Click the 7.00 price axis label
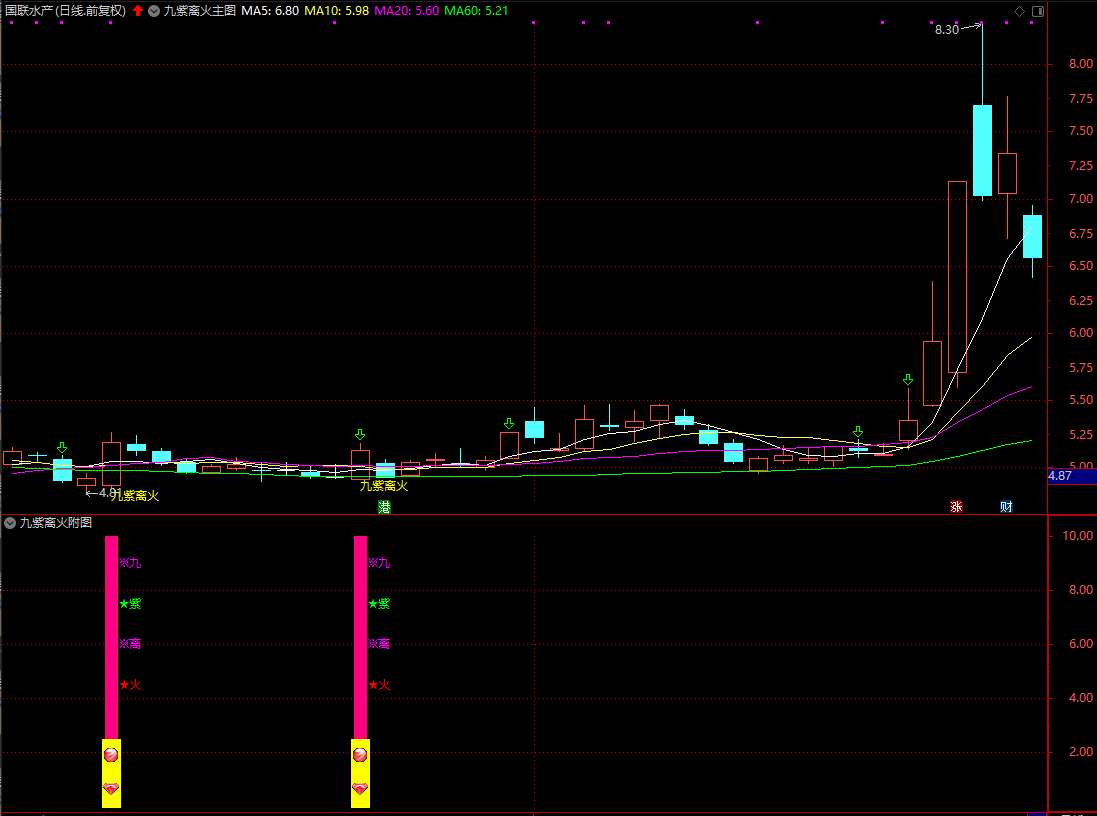Viewport: 1097px width, 816px height. 1081,199
